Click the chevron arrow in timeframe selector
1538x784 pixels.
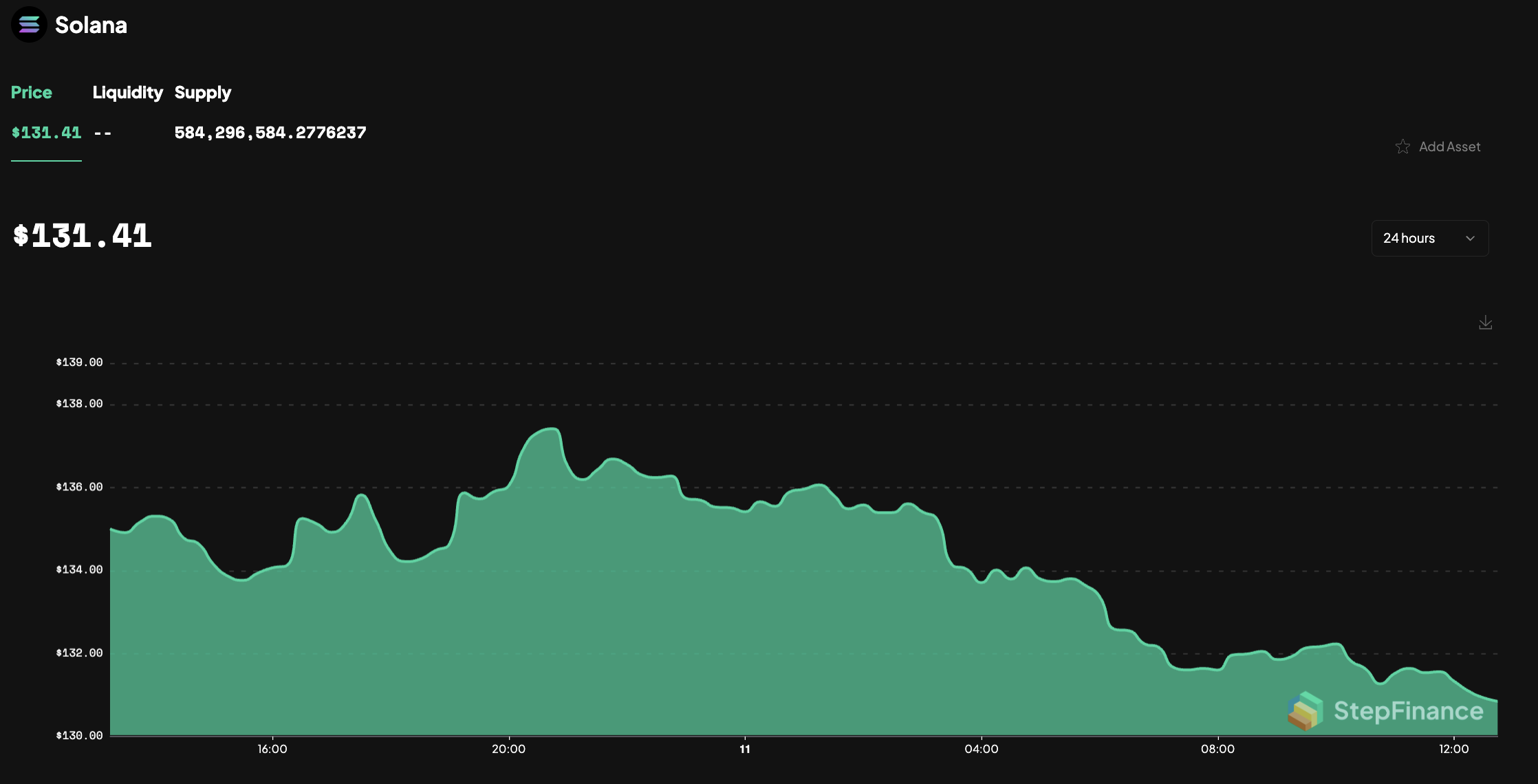click(x=1470, y=239)
